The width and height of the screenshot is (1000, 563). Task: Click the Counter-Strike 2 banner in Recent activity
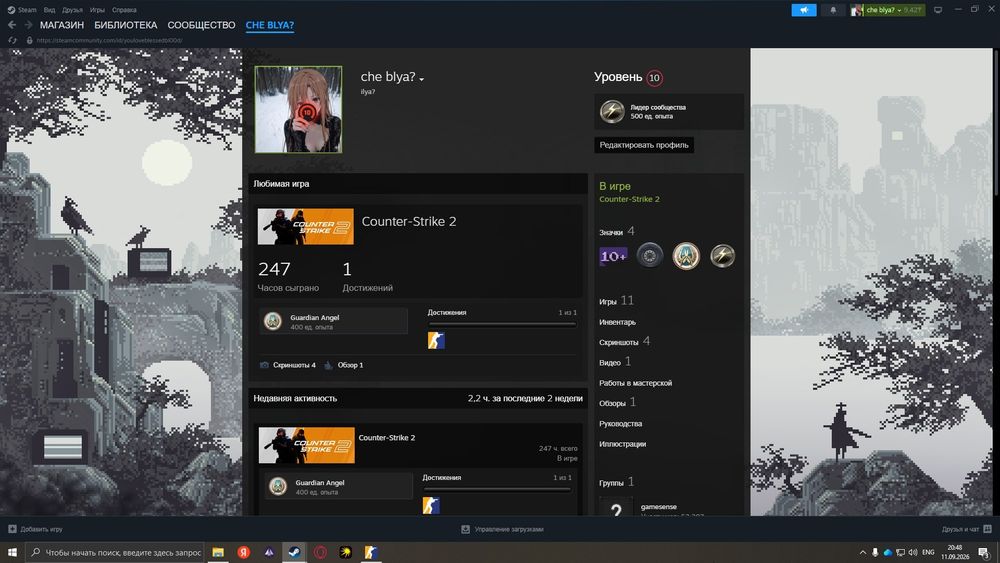(x=307, y=445)
